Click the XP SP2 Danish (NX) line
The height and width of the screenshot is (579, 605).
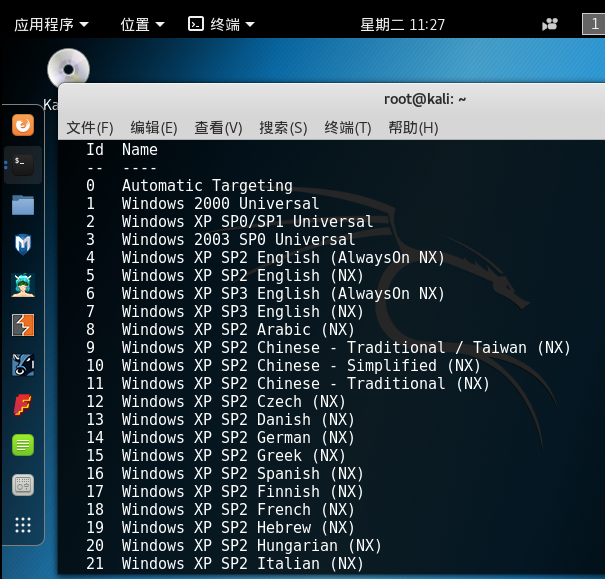click(238, 420)
